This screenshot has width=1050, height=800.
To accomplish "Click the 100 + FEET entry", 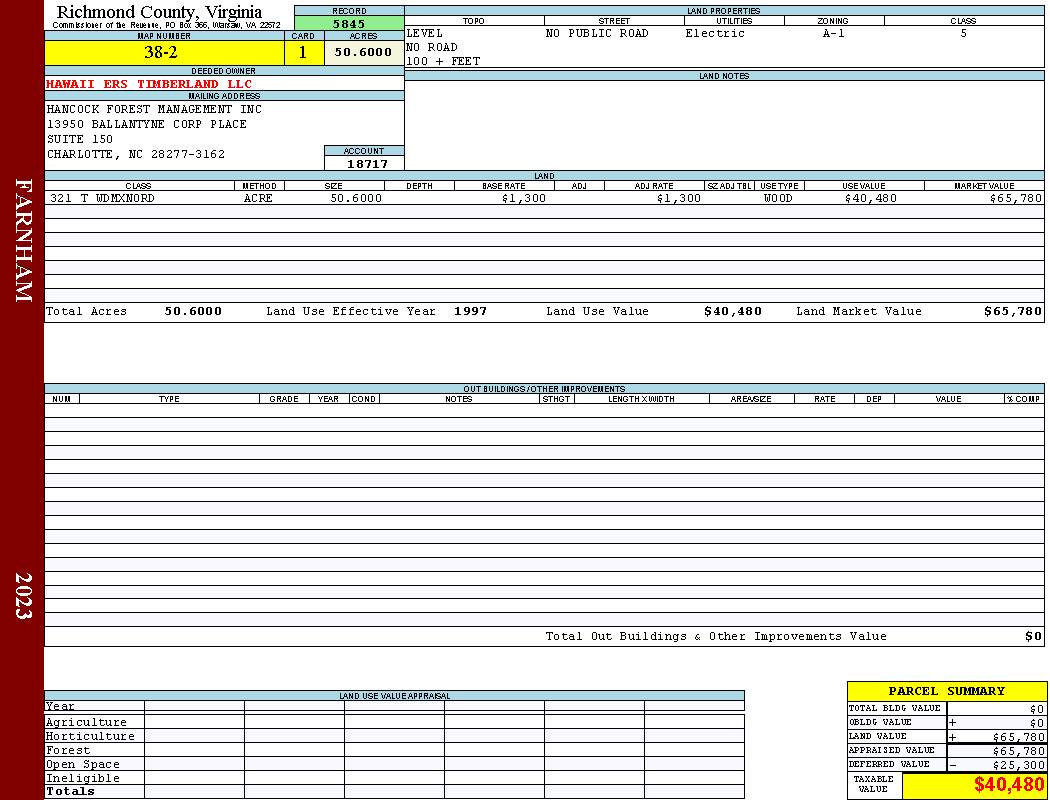I will 443,62.
